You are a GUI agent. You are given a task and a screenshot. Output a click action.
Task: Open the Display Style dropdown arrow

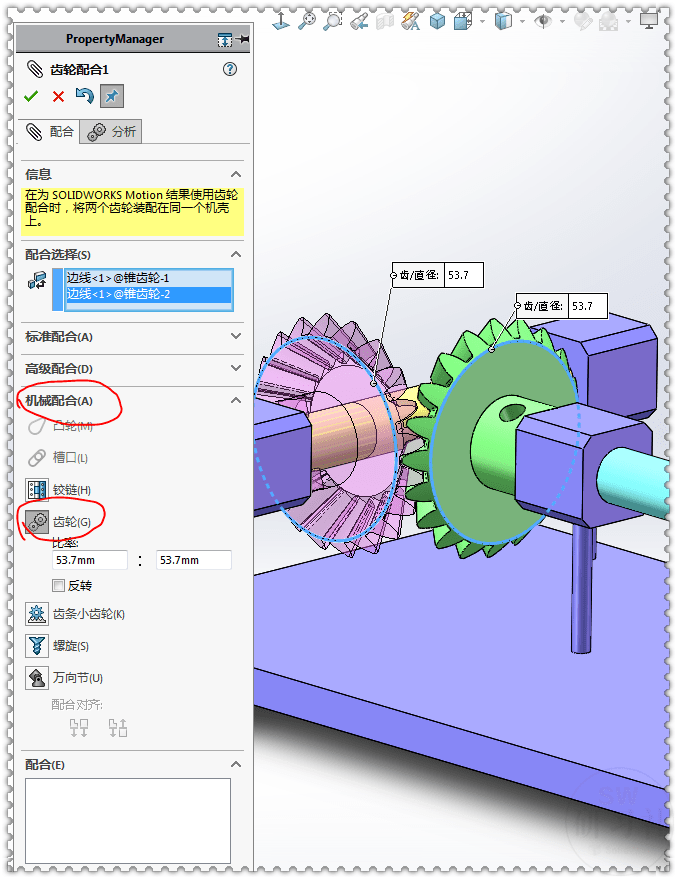click(x=522, y=22)
